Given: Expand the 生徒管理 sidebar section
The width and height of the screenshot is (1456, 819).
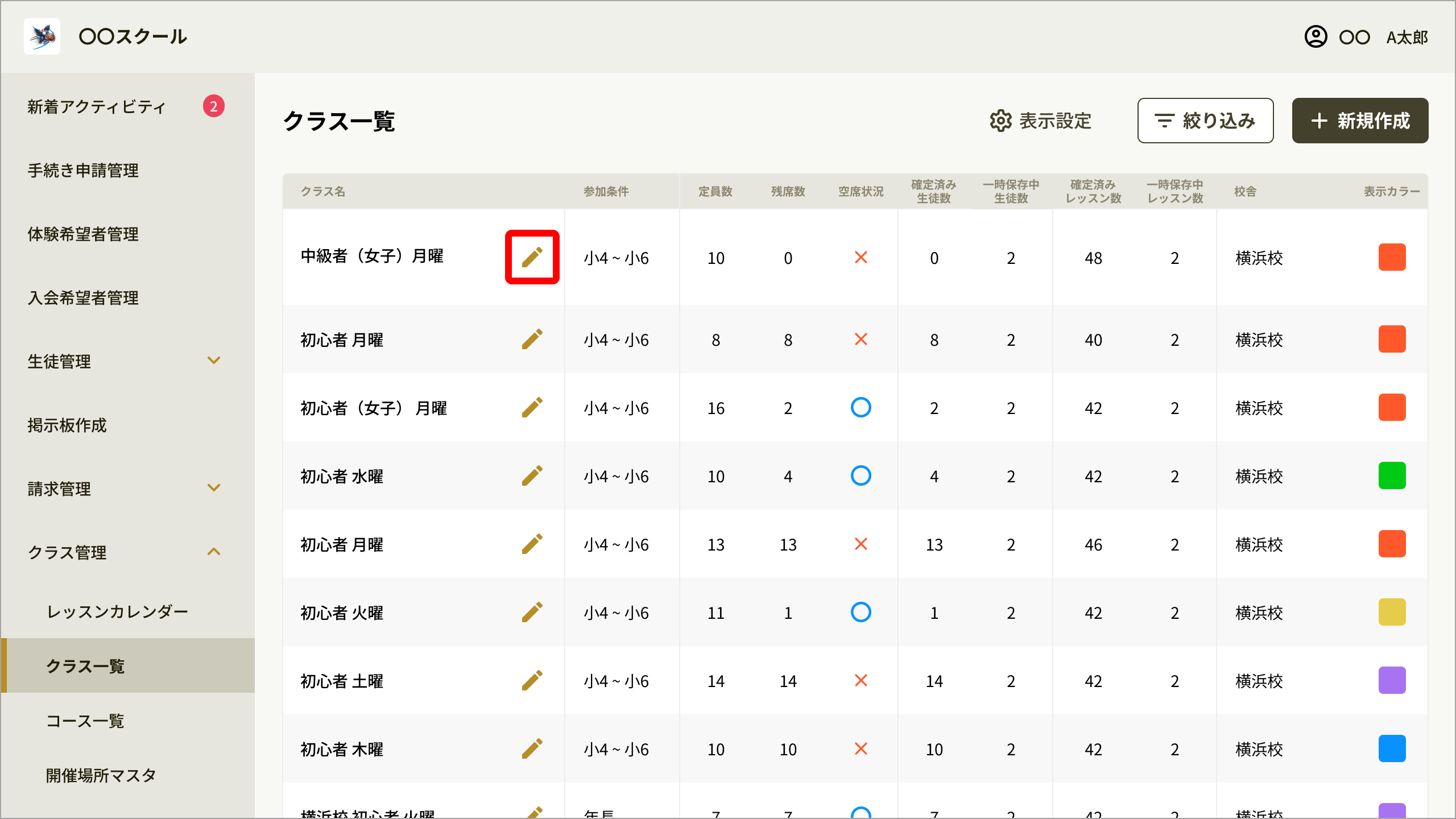Looking at the screenshot, I should click(214, 361).
